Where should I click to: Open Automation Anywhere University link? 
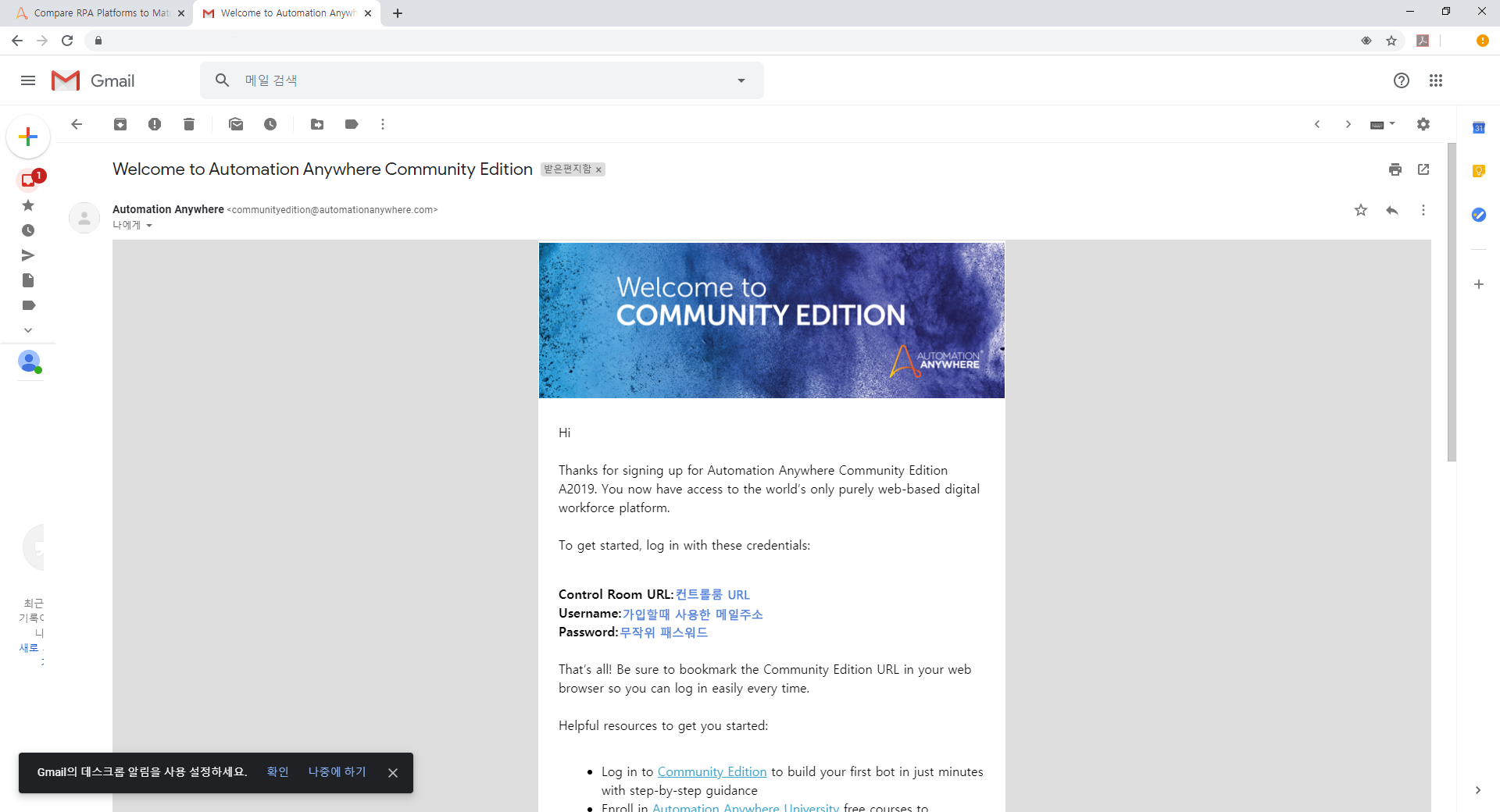[x=745, y=807]
